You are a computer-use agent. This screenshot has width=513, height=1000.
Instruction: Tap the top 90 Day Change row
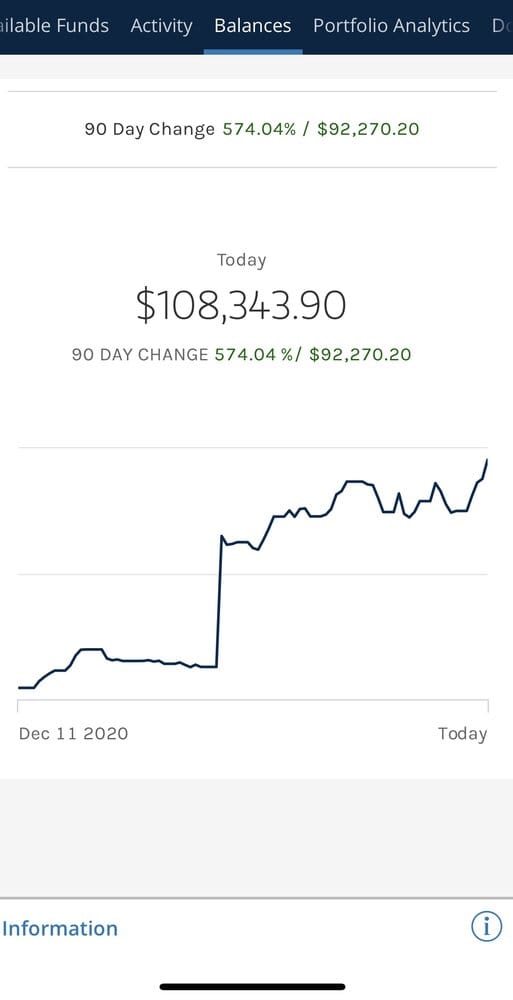[252, 129]
